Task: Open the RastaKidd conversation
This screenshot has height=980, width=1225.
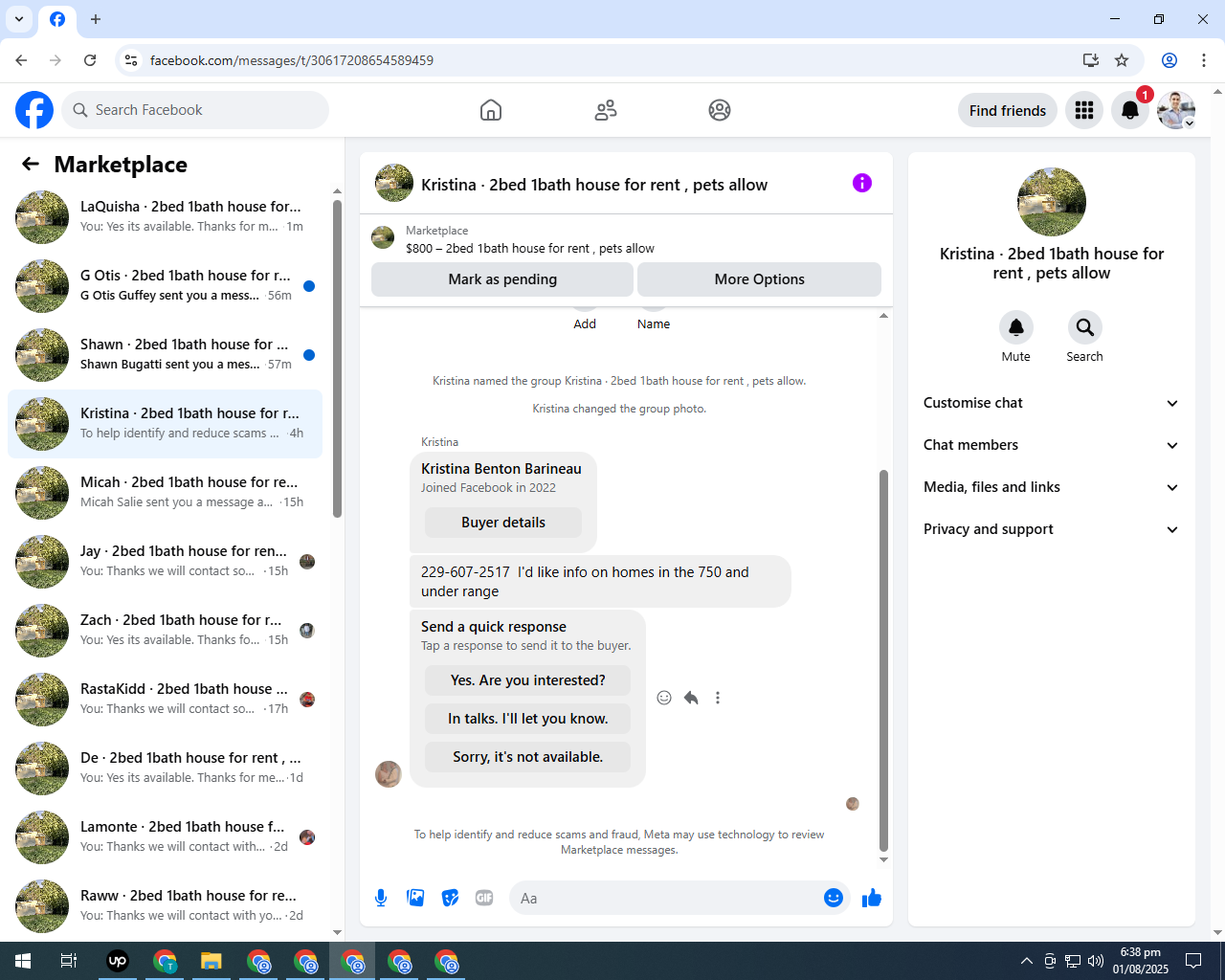Action: [165, 700]
